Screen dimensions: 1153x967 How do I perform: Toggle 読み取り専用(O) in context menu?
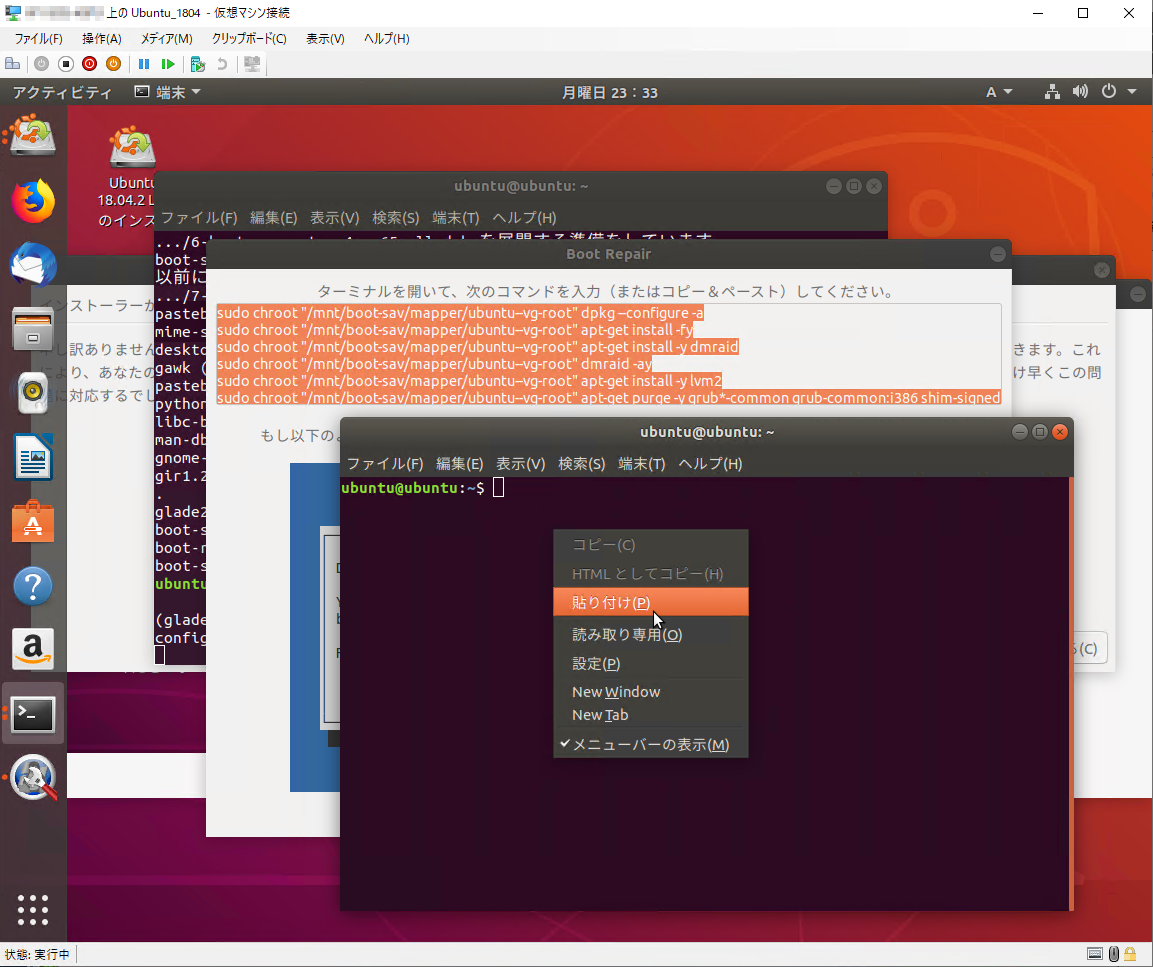coord(651,635)
